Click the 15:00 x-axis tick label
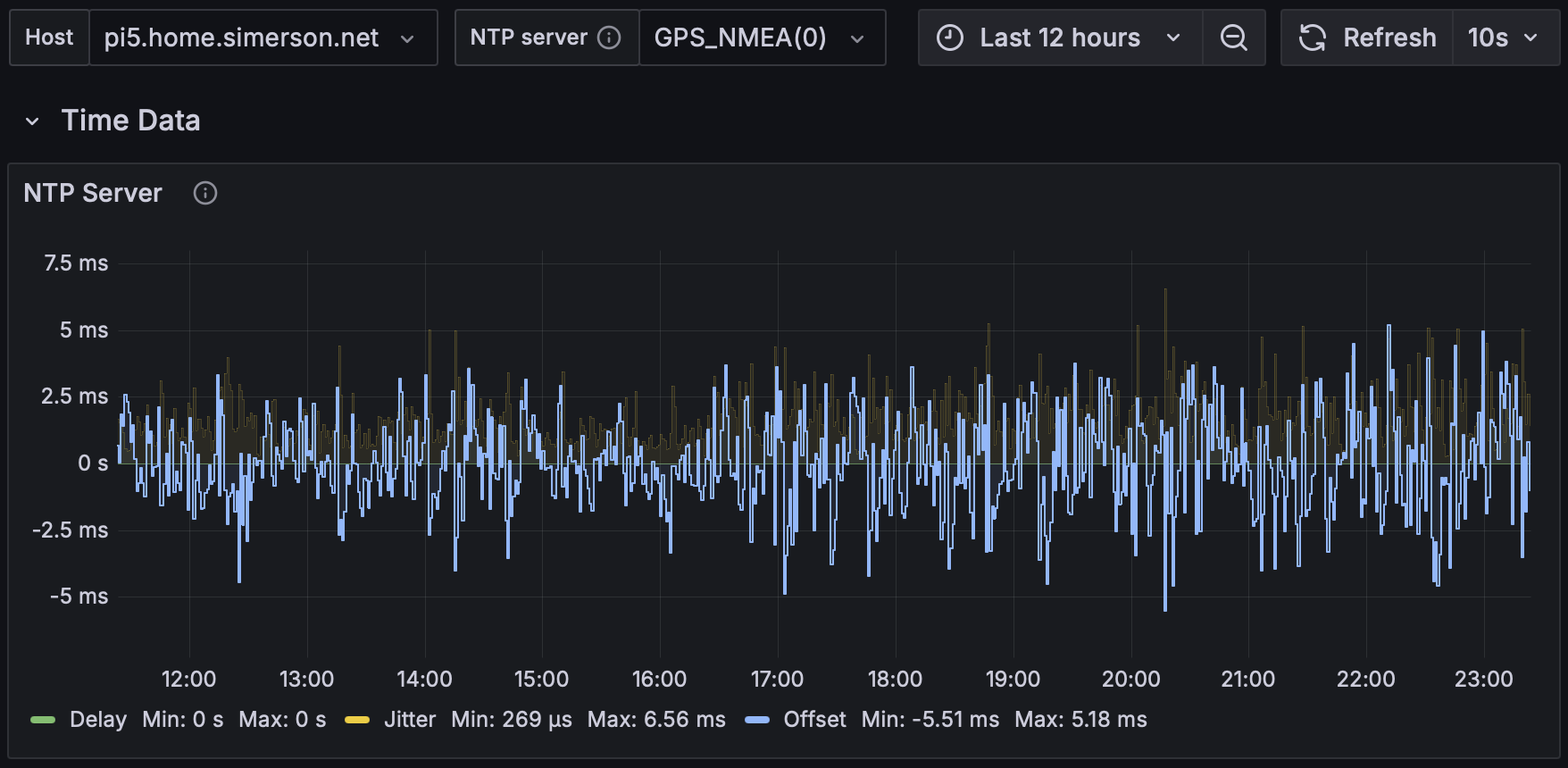The image size is (1568, 768). pyautogui.click(x=541, y=680)
